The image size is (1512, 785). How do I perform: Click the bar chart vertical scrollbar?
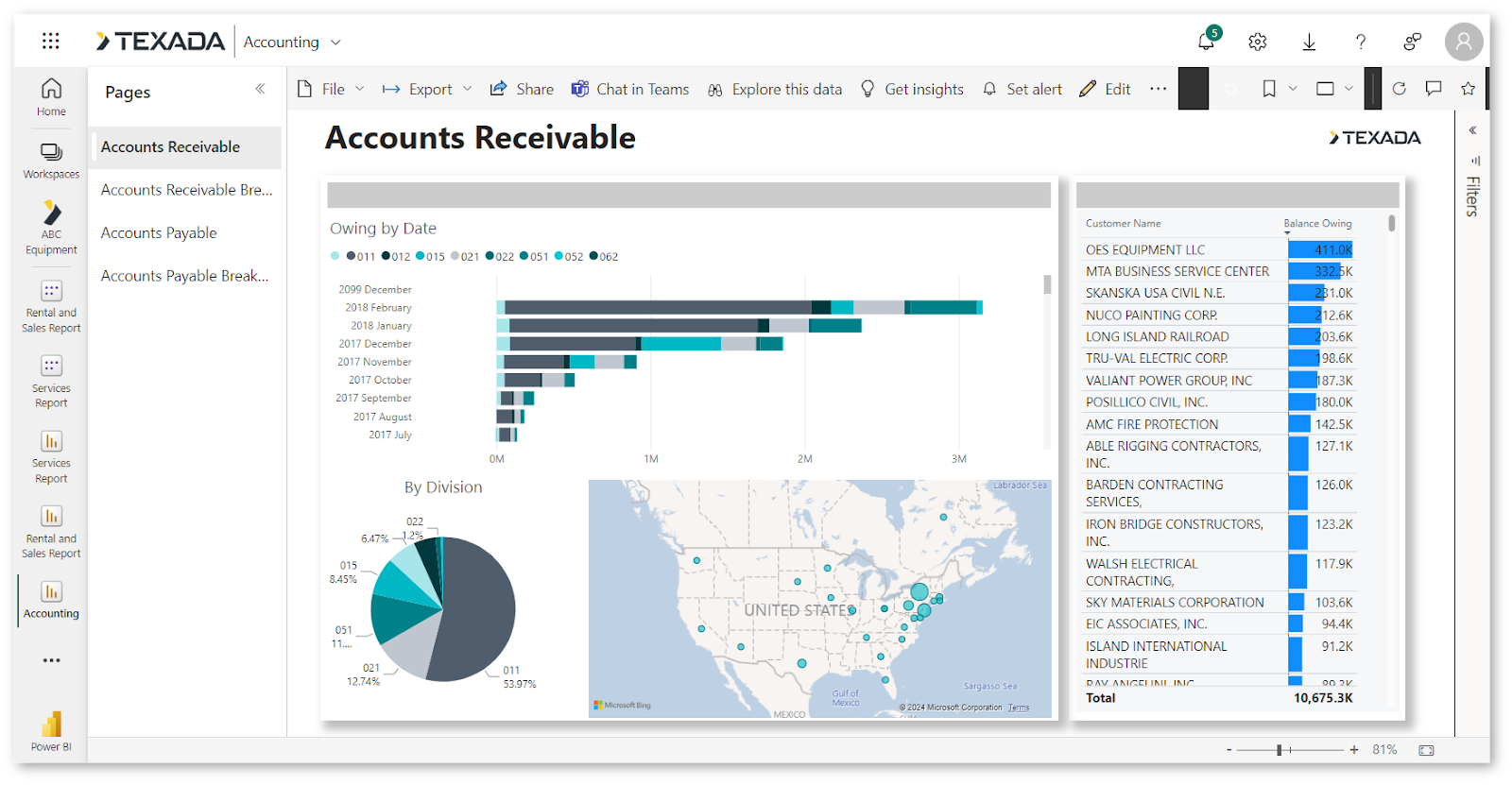click(1047, 284)
